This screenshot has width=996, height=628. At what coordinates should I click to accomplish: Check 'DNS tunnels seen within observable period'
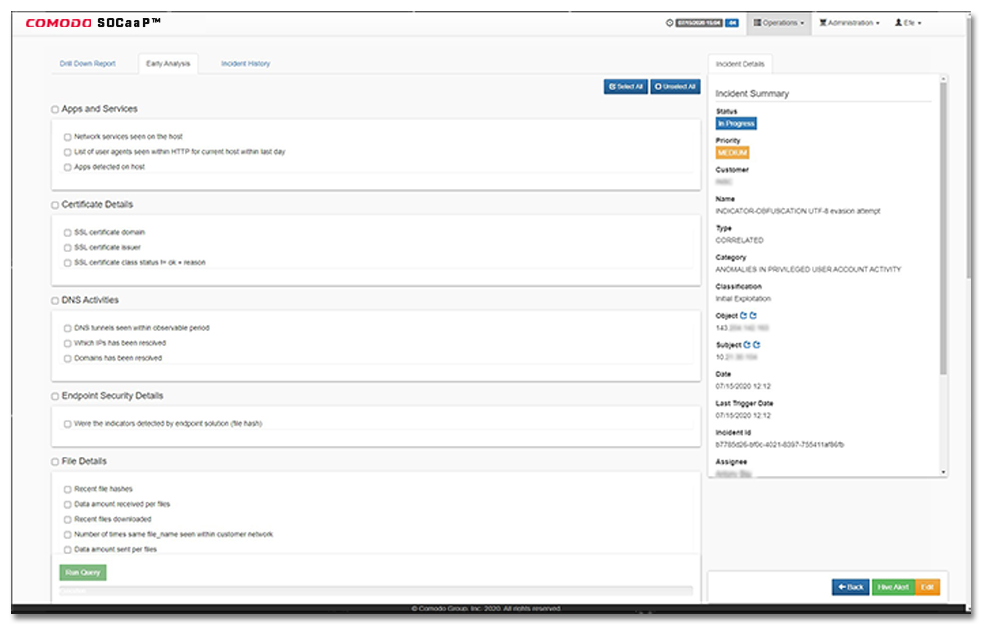click(67, 329)
